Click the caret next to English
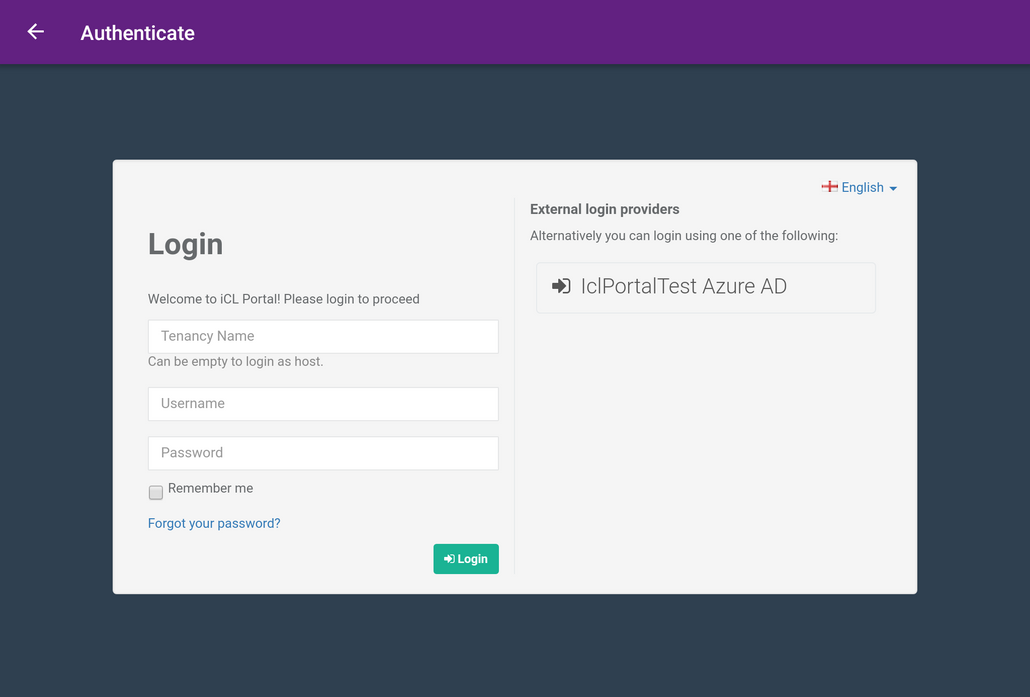The width and height of the screenshot is (1030, 697). [893, 188]
